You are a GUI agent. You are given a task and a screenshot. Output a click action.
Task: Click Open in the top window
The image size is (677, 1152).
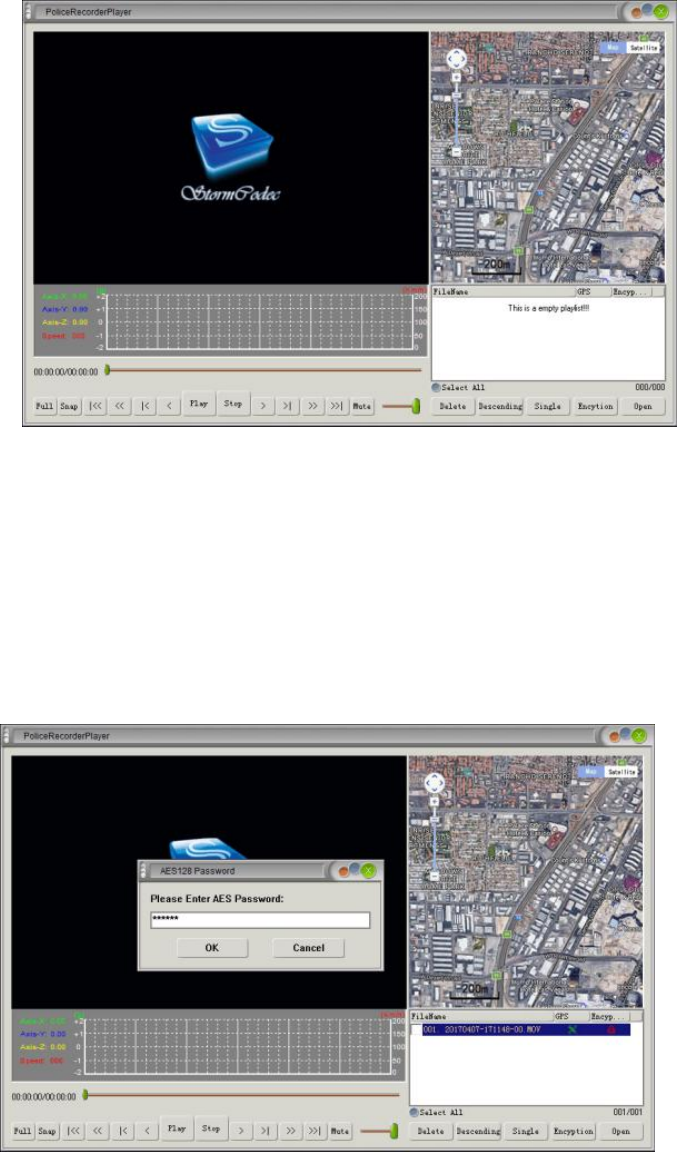(643, 406)
